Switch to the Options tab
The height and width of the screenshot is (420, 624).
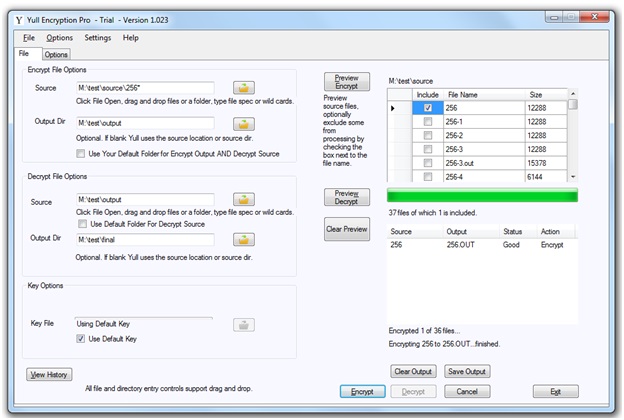pos(56,54)
